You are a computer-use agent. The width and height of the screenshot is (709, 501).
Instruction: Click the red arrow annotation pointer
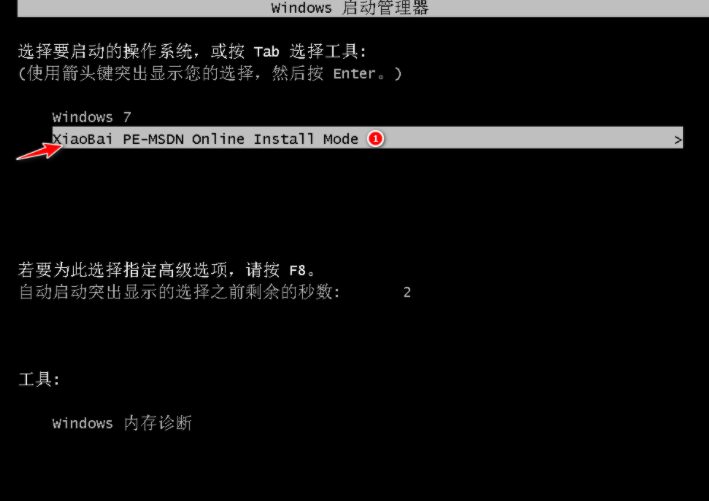[x=39, y=151]
